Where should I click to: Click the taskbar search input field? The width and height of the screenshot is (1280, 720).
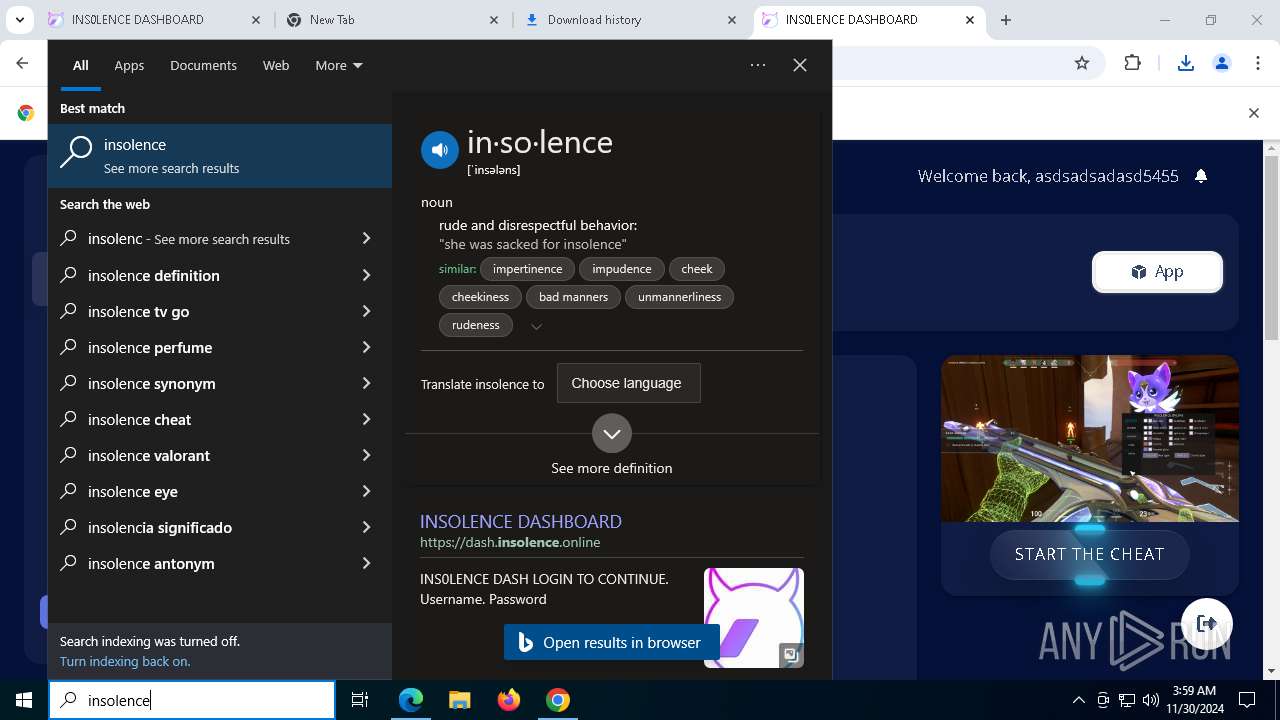point(192,700)
